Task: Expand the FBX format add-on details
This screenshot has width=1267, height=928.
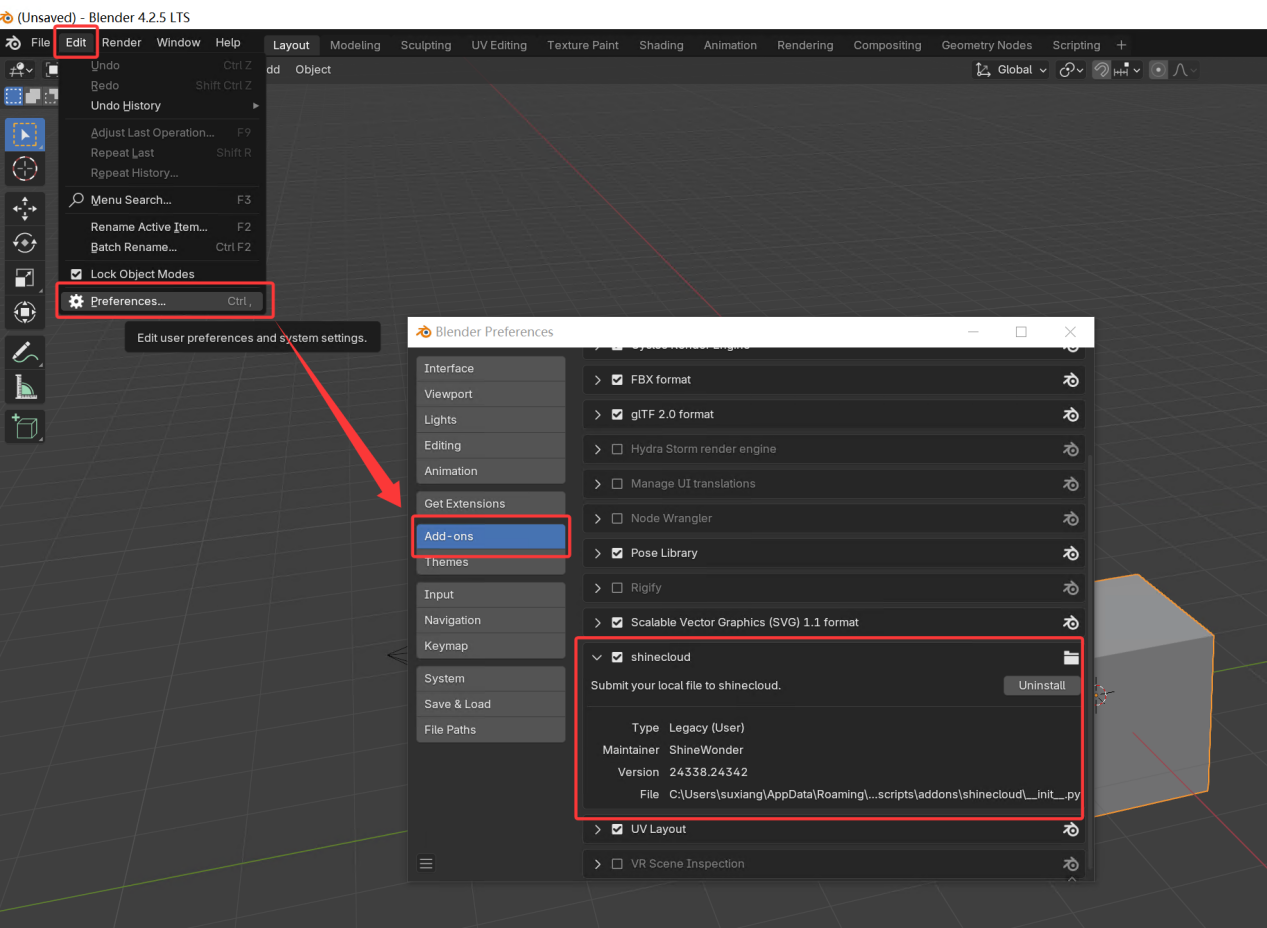Action: click(x=598, y=380)
